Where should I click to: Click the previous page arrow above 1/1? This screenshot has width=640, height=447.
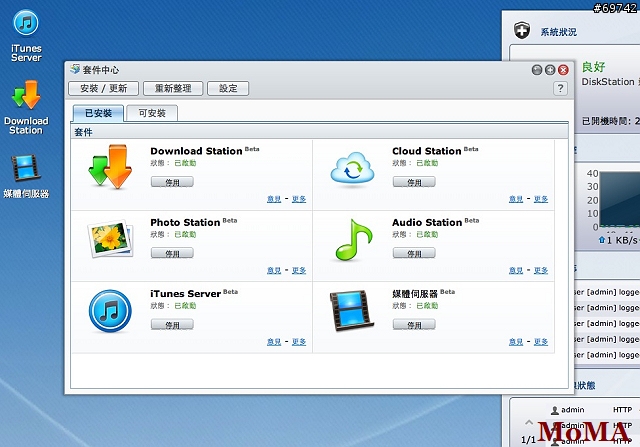[529, 422]
